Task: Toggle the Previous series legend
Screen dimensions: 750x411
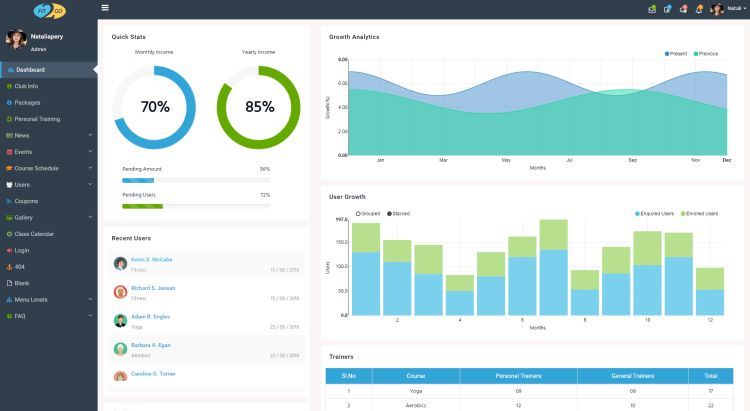Action: point(706,54)
